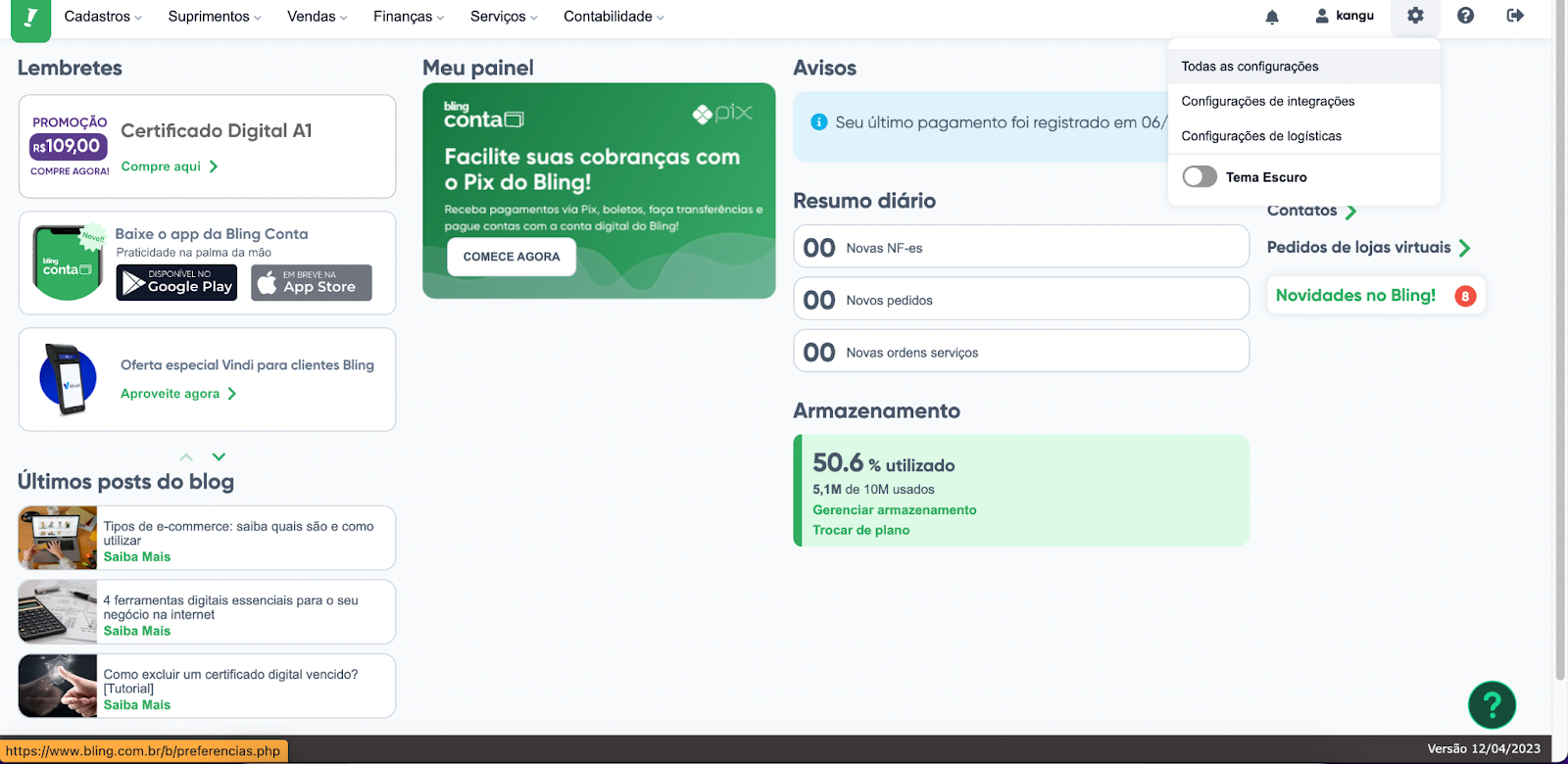Viewport: 1568px width, 764px height.
Task: Open the digital certificate post thumbnail
Action: tap(58, 686)
